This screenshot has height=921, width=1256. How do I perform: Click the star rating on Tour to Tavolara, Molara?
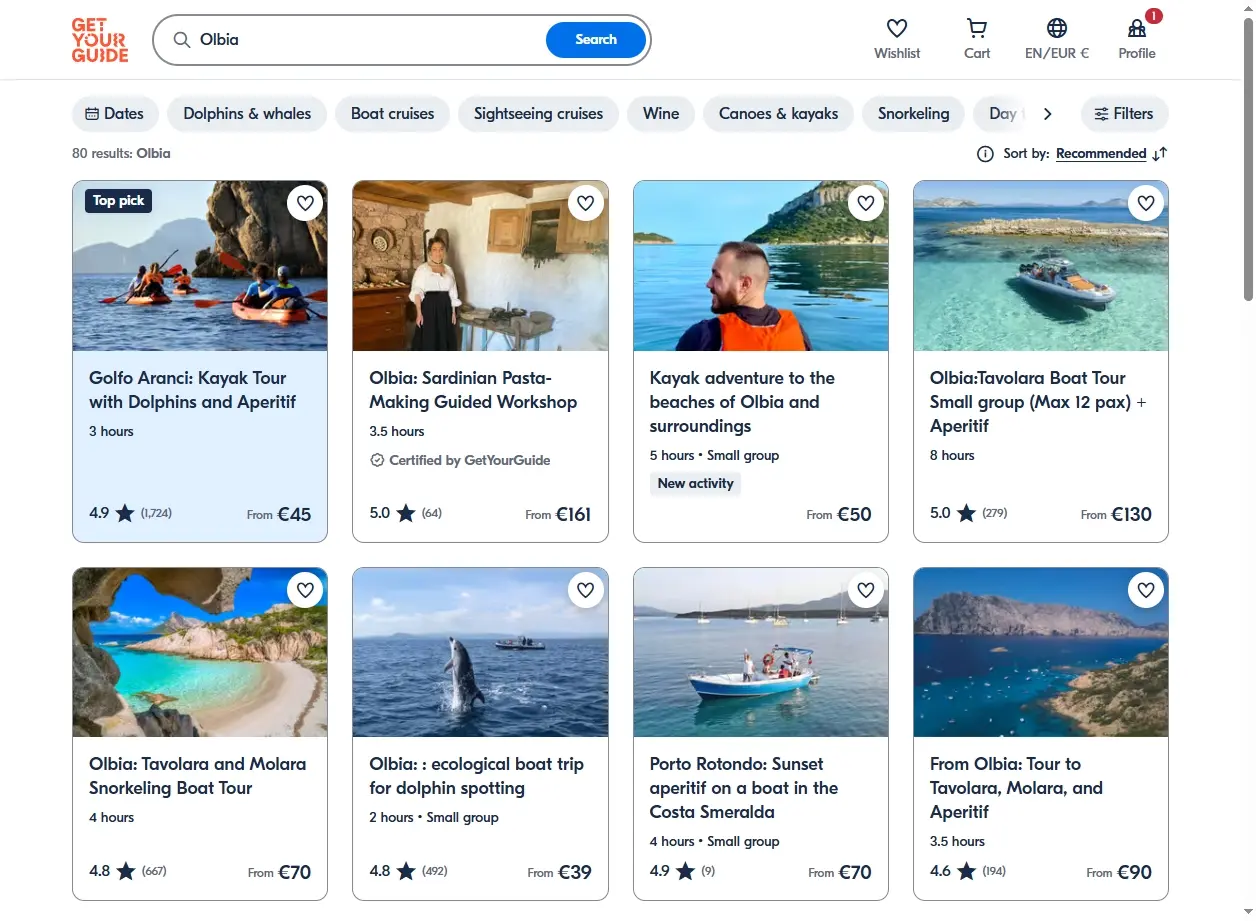coord(966,871)
